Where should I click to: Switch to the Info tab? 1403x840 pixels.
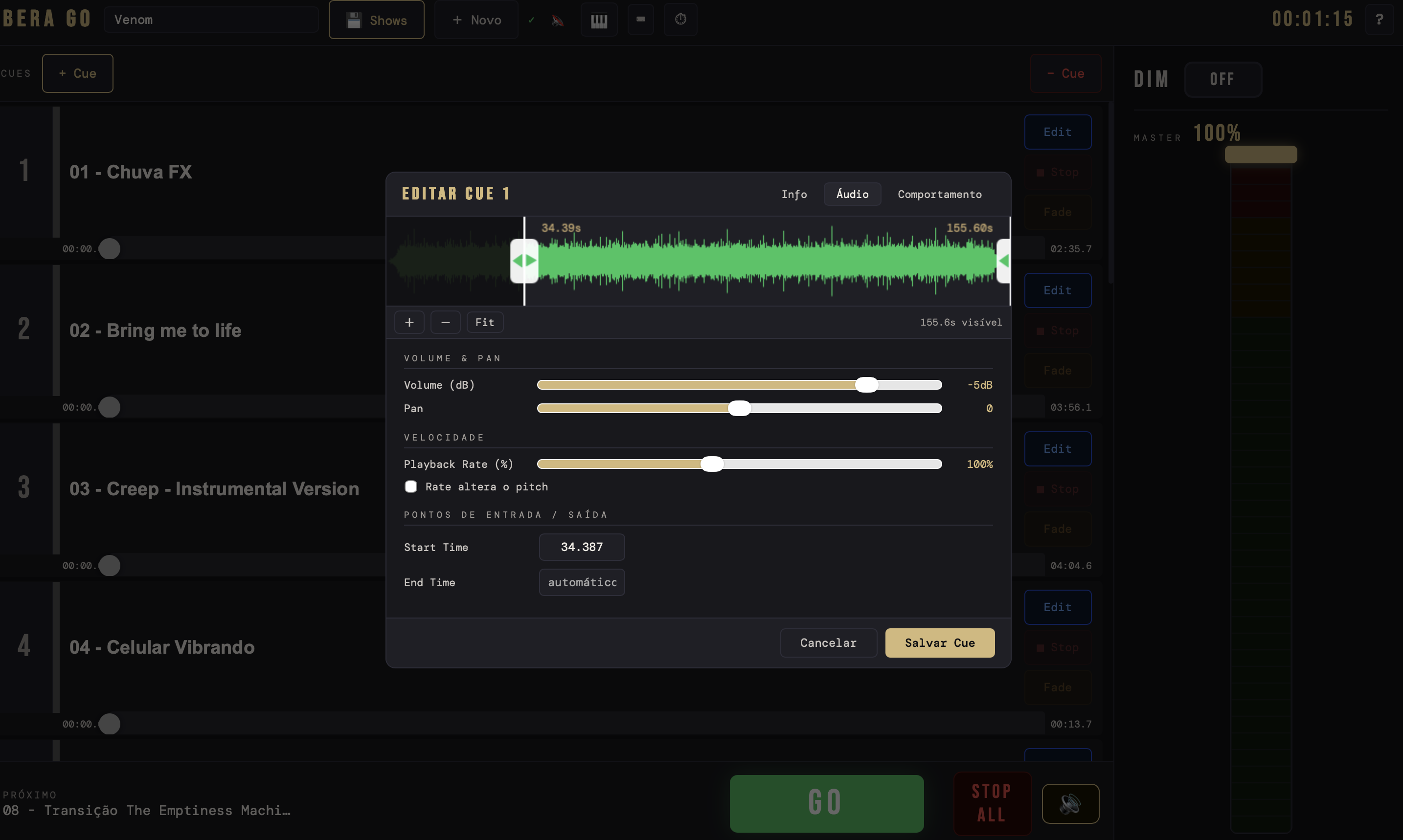coord(794,194)
